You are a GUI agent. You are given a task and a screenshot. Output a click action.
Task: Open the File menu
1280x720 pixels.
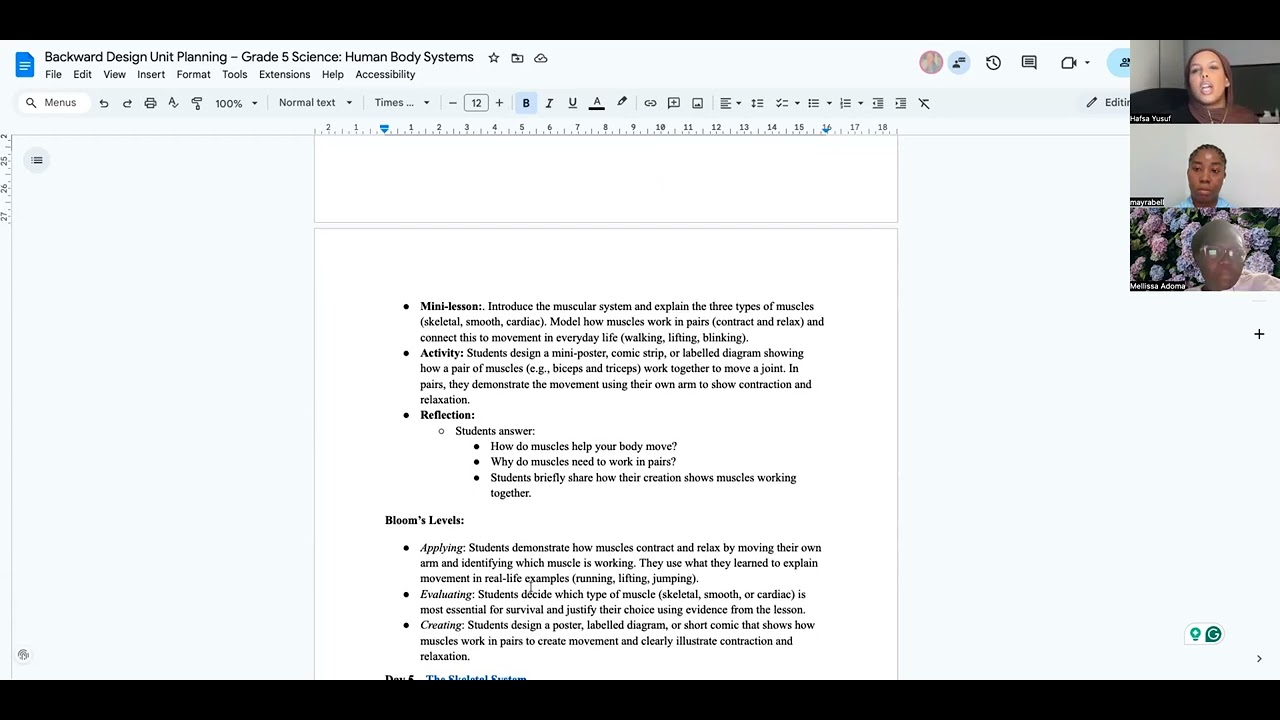[53, 75]
